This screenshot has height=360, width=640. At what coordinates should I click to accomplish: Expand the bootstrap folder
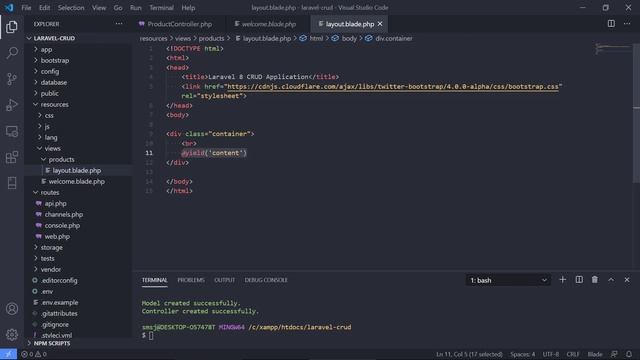pos(55,60)
